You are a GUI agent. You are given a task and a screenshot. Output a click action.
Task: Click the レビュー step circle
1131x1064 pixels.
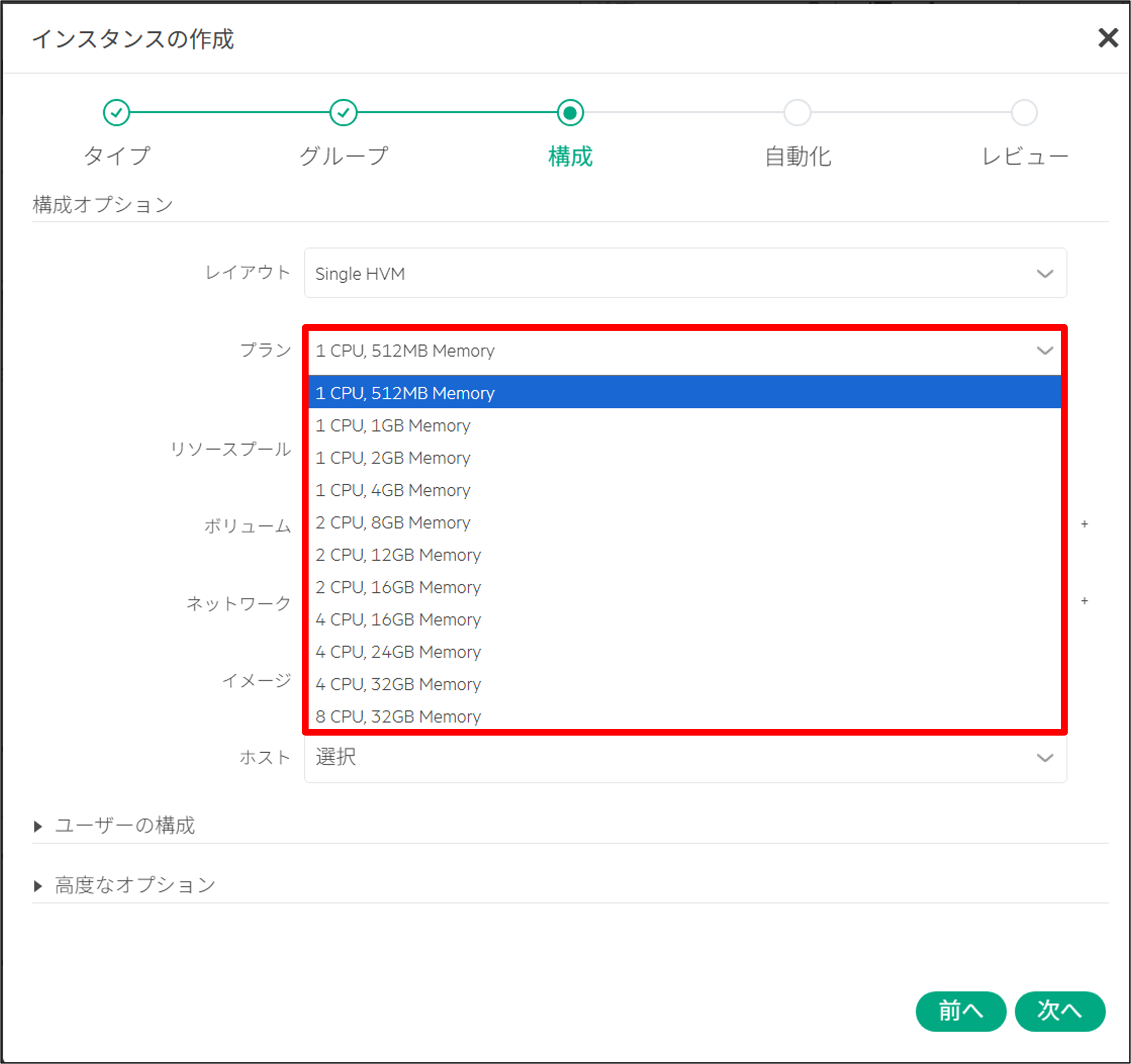(1024, 112)
